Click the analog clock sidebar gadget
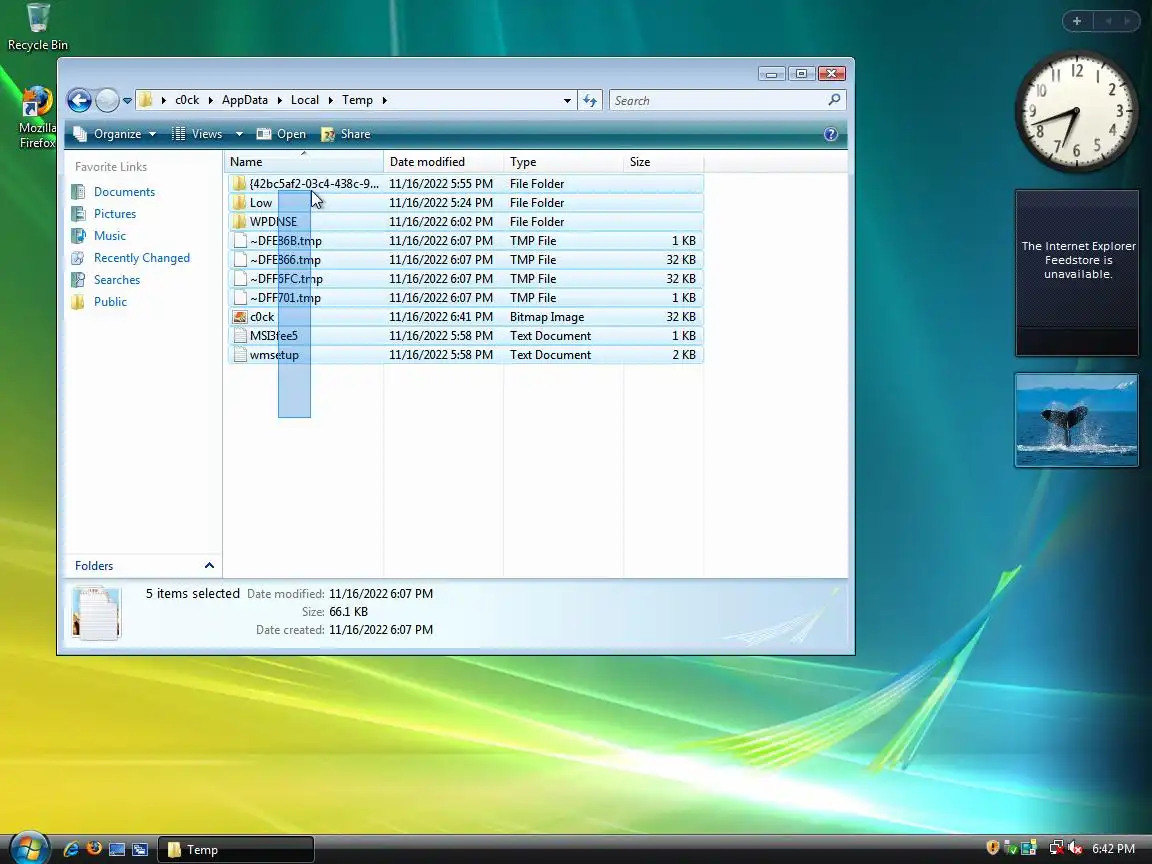The height and width of the screenshot is (864, 1152). click(x=1076, y=112)
